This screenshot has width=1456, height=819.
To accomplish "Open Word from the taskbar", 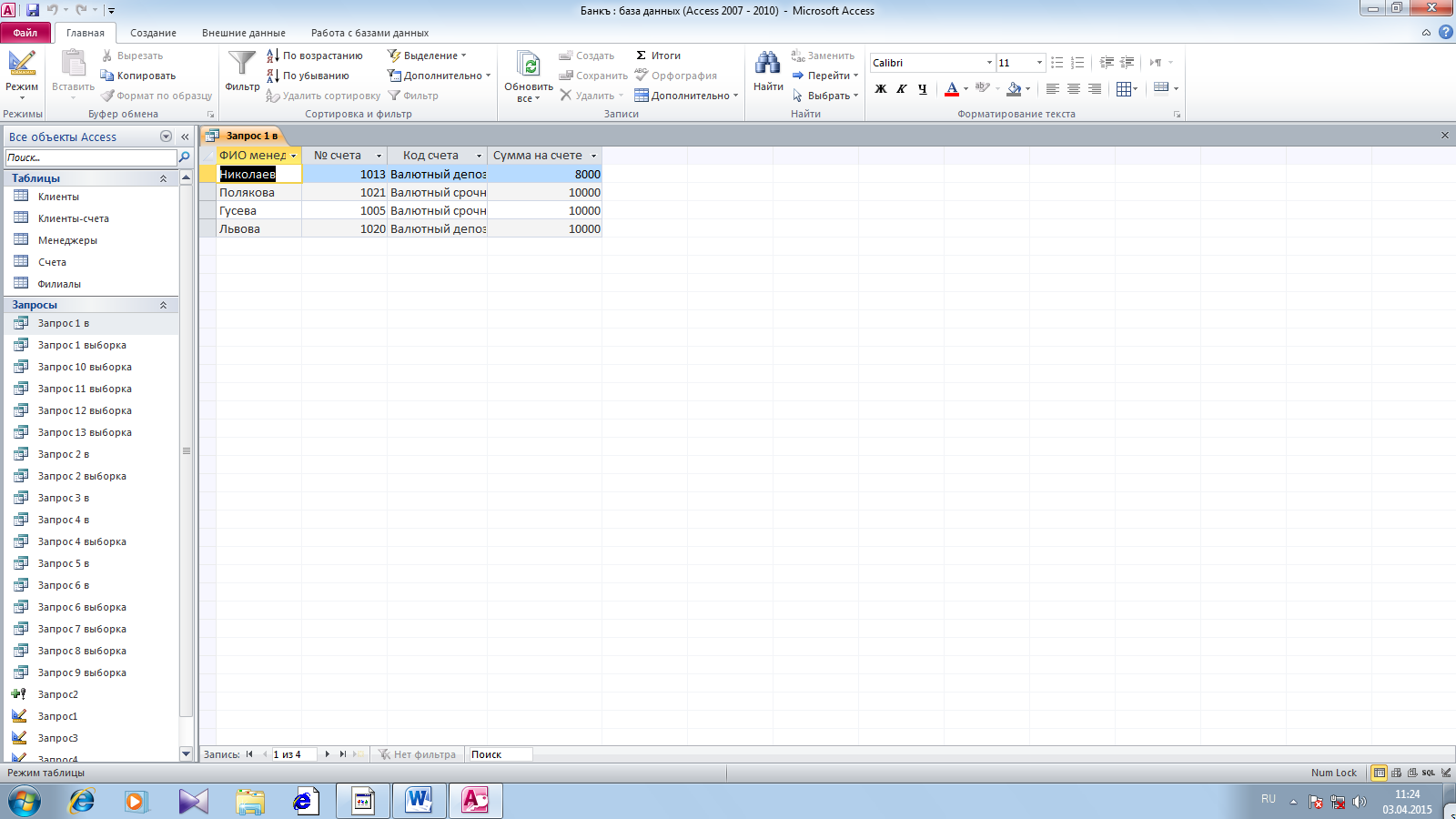I will [x=419, y=801].
